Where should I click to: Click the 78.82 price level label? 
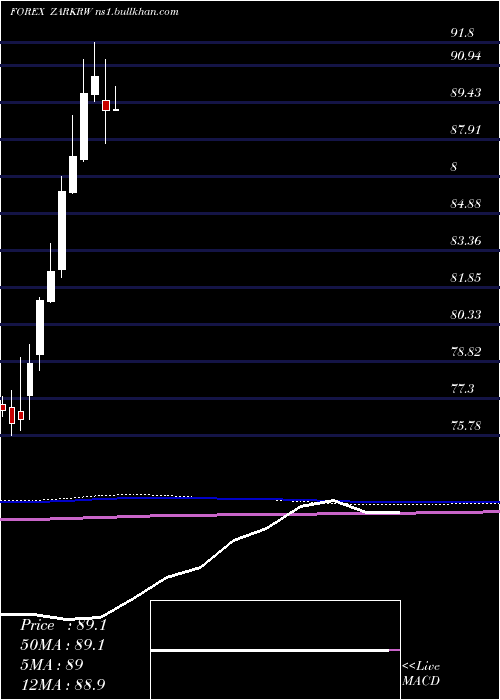466,352
